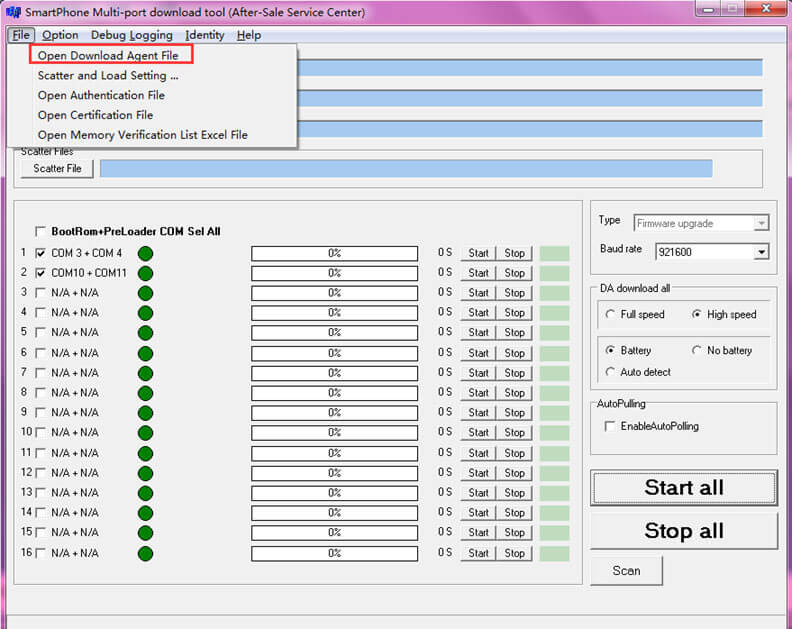792x629 pixels.
Task: Enable the EnableAutoPolling checkbox
Action: (610, 426)
